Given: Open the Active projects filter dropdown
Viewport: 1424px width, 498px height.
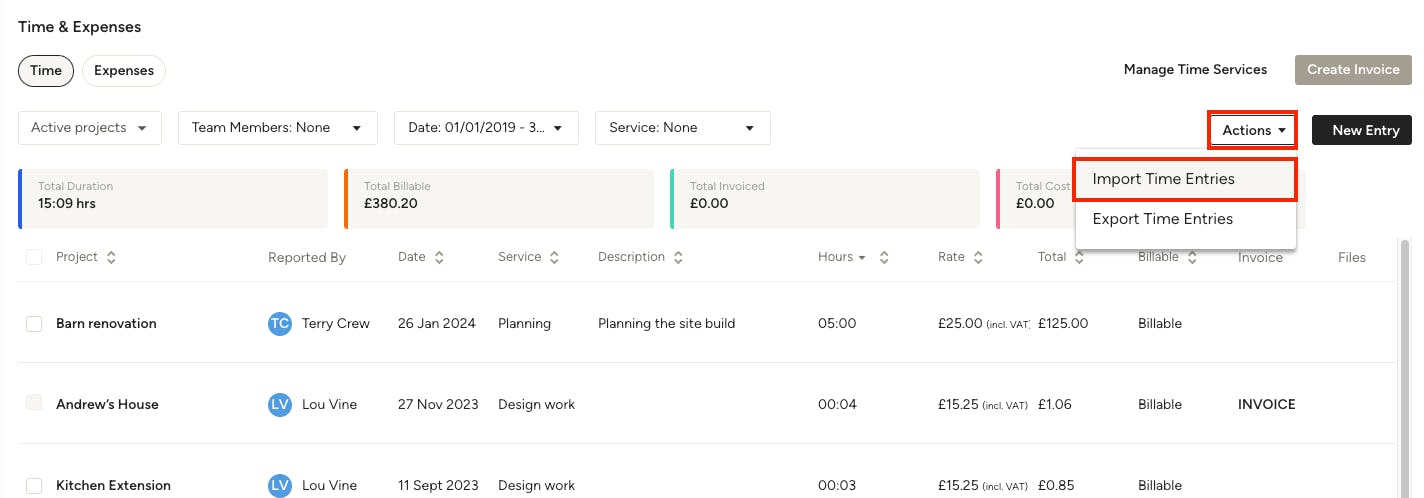Looking at the screenshot, I should [90, 128].
